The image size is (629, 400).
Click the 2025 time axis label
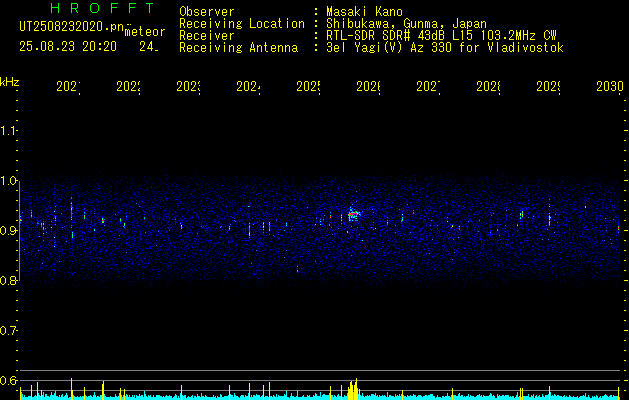308,86
